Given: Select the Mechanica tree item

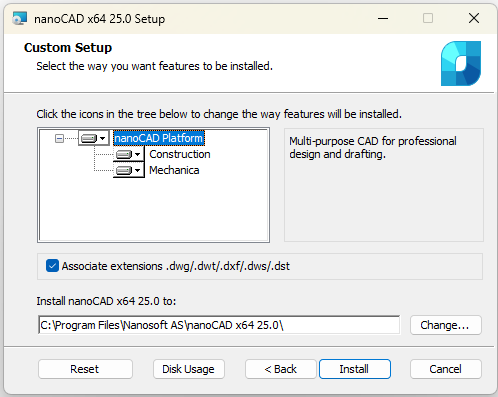Looking at the screenshot, I should point(174,170).
